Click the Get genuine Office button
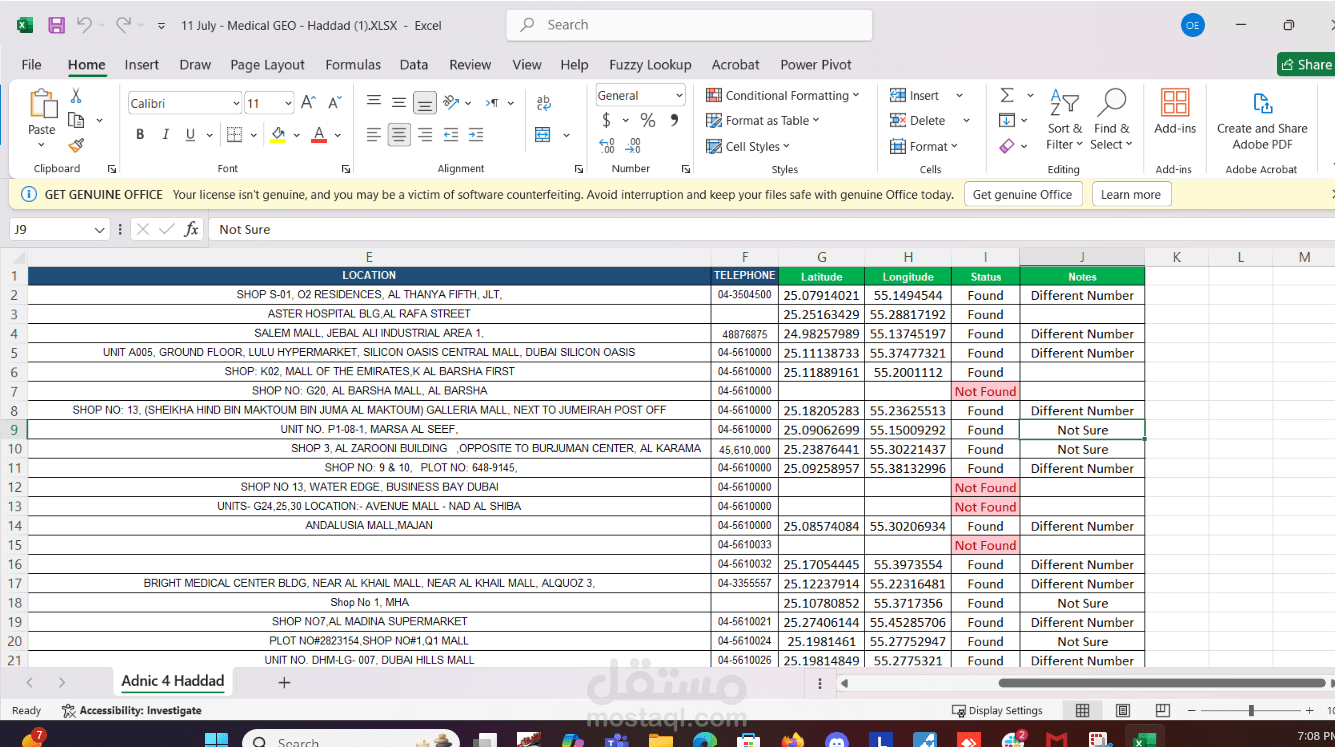Image resolution: width=1335 pixels, height=747 pixels. [x=1023, y=195]
